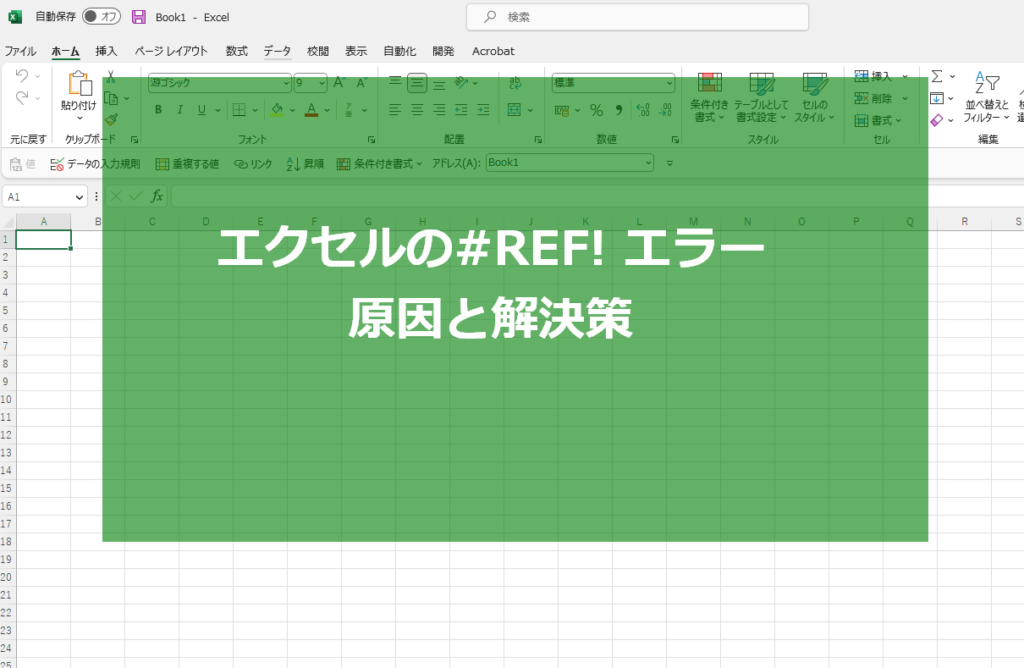
Task: Select row 20 header
Action: point(7,577)
